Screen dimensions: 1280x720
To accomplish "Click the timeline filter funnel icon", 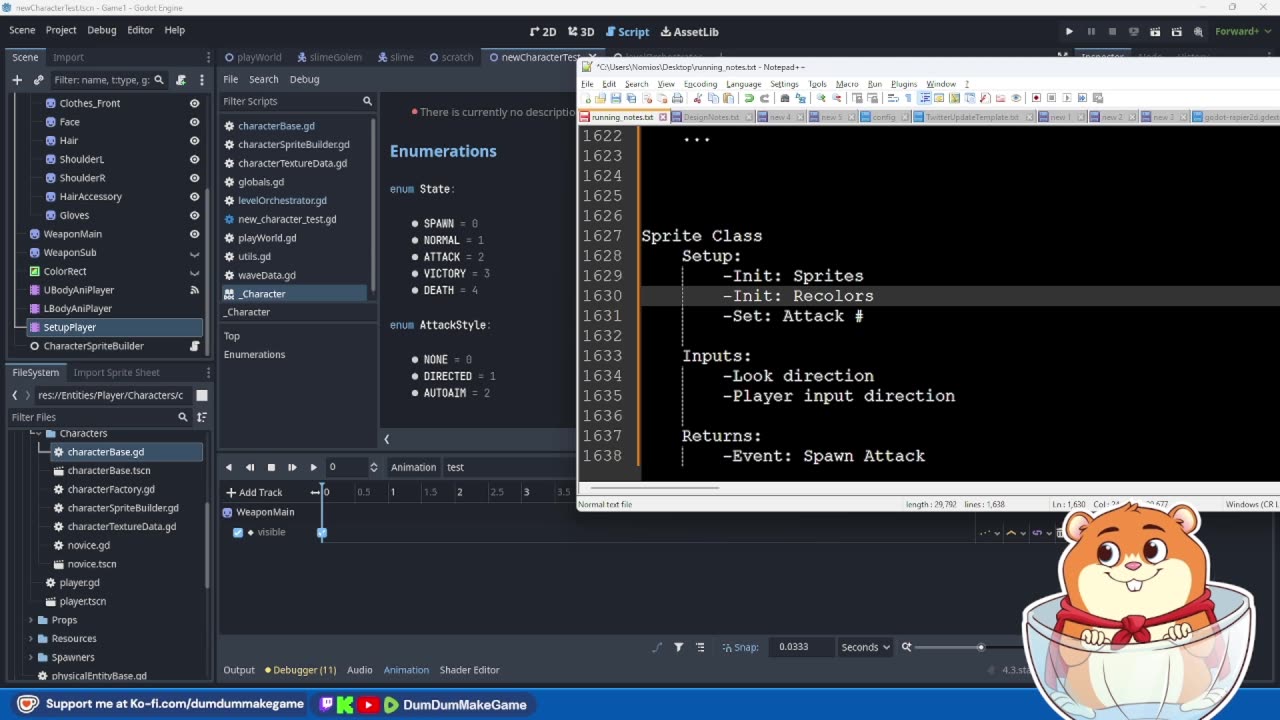I will [679, 647].
